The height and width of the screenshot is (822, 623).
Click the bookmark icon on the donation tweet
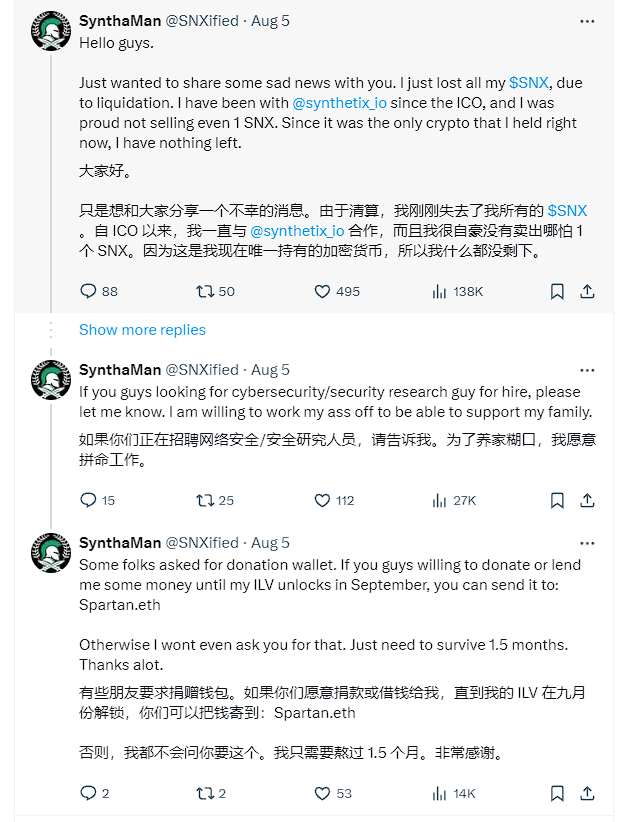557,793
